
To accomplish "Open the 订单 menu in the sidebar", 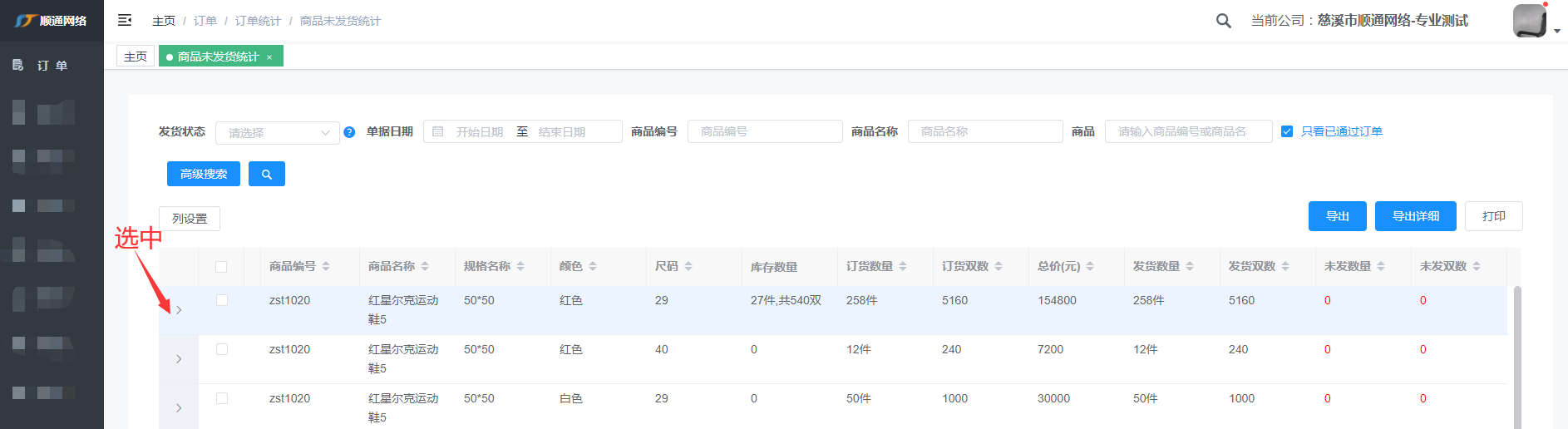I will pyautogui.click(x=52, y=65).
